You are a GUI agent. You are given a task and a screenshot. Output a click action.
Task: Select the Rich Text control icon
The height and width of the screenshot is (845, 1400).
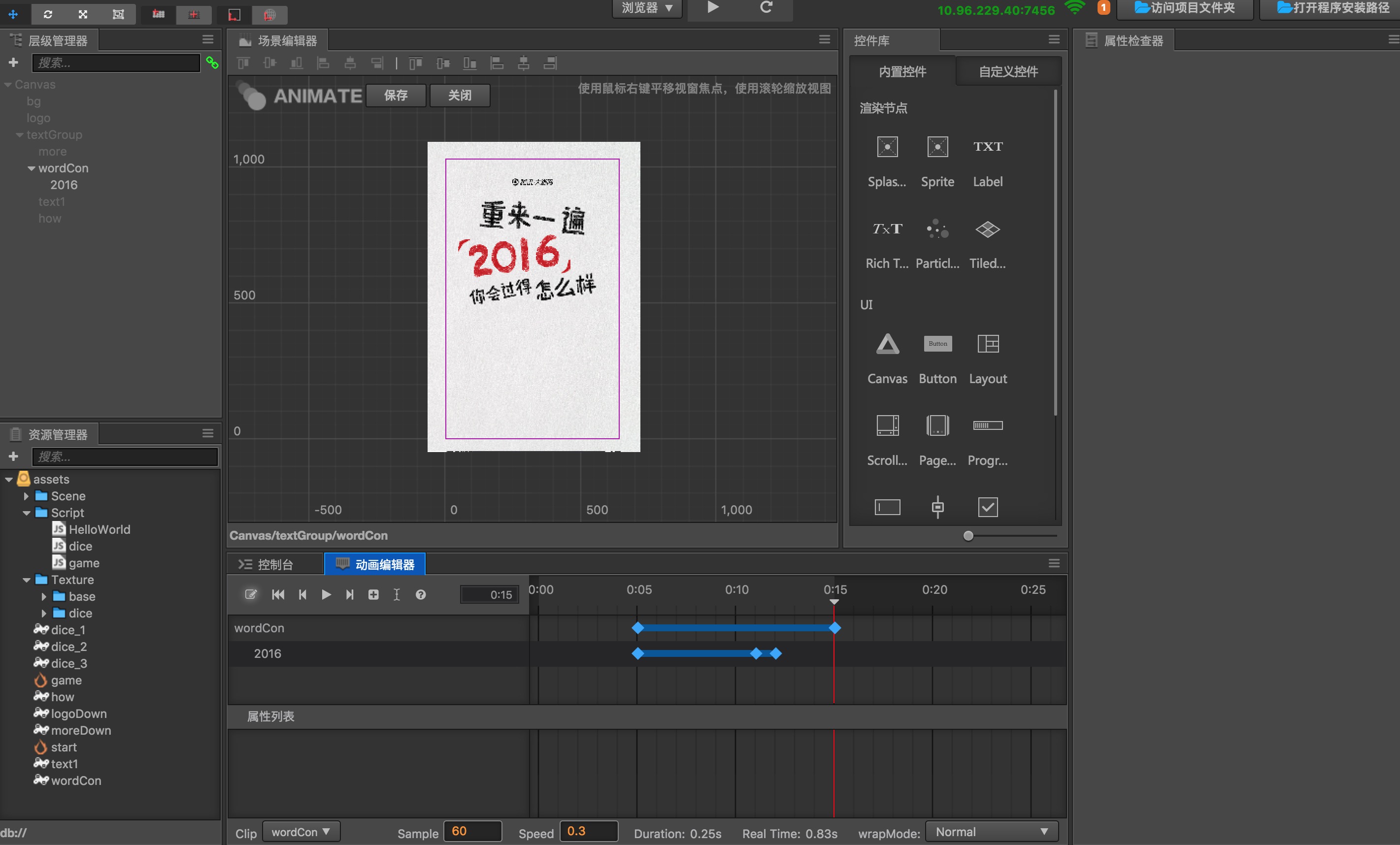click(x=887, y=229)
